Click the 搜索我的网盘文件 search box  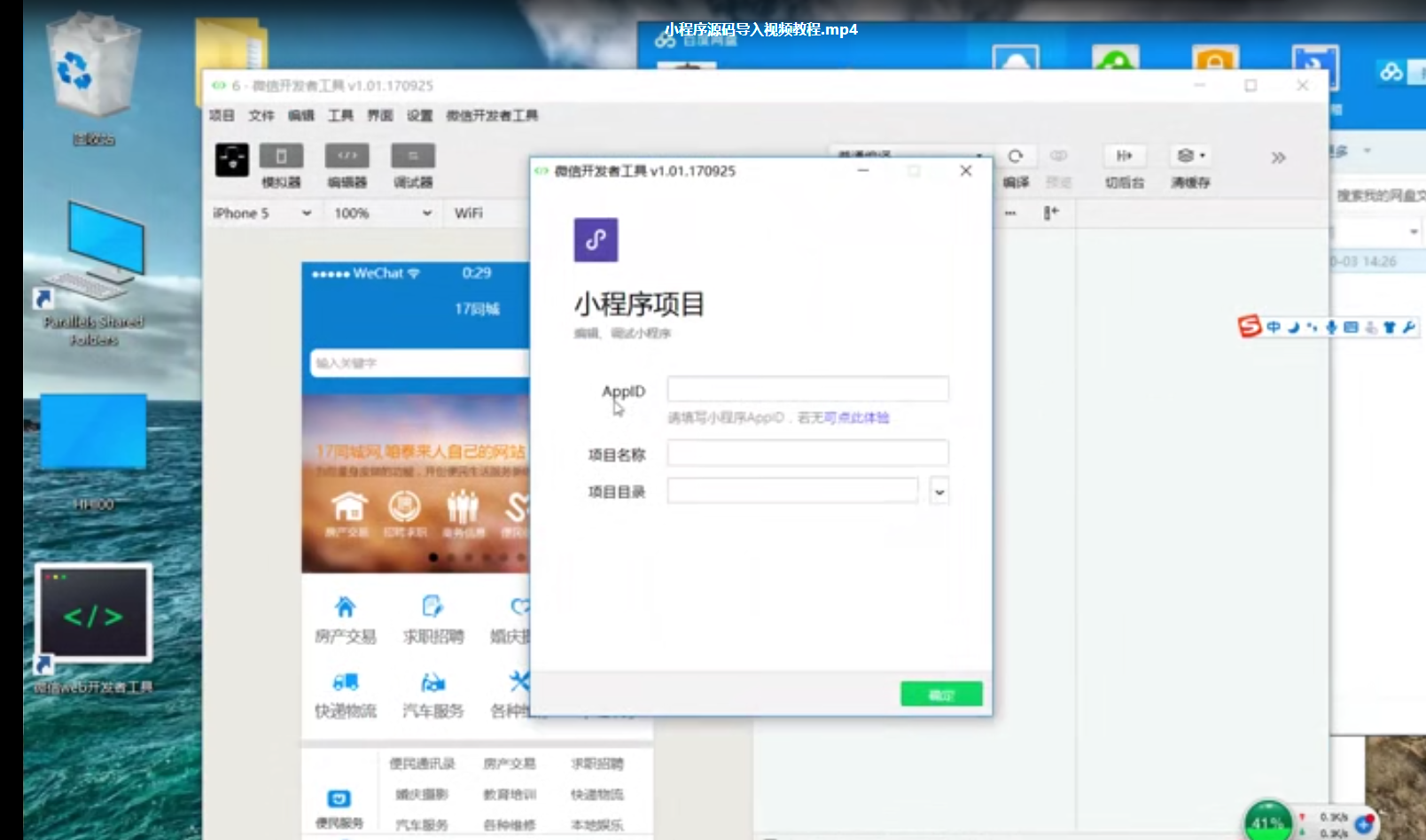[1379, 195]
